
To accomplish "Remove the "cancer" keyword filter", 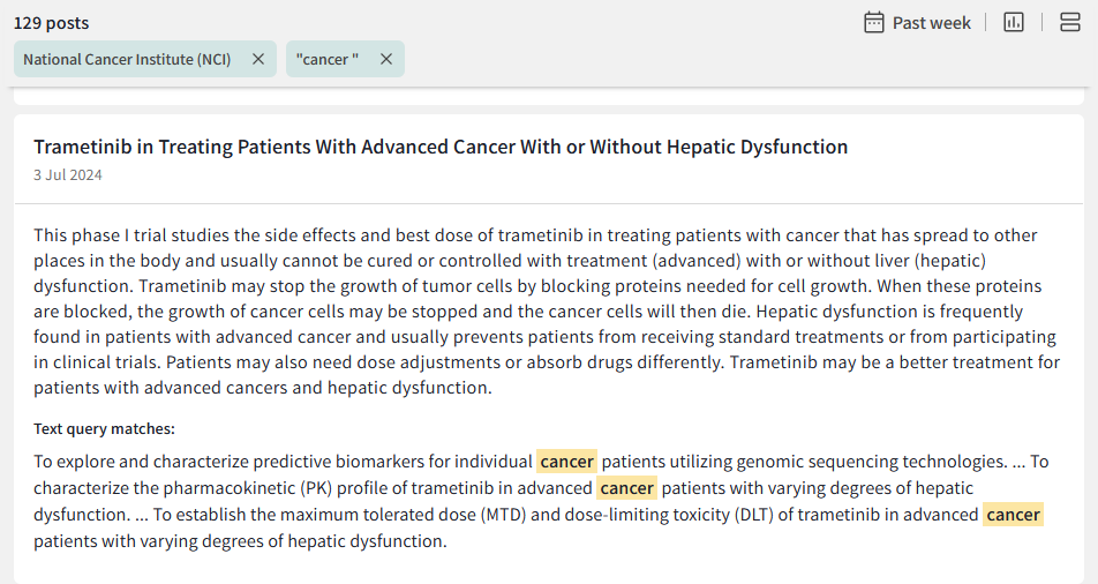I will point(386,59).
